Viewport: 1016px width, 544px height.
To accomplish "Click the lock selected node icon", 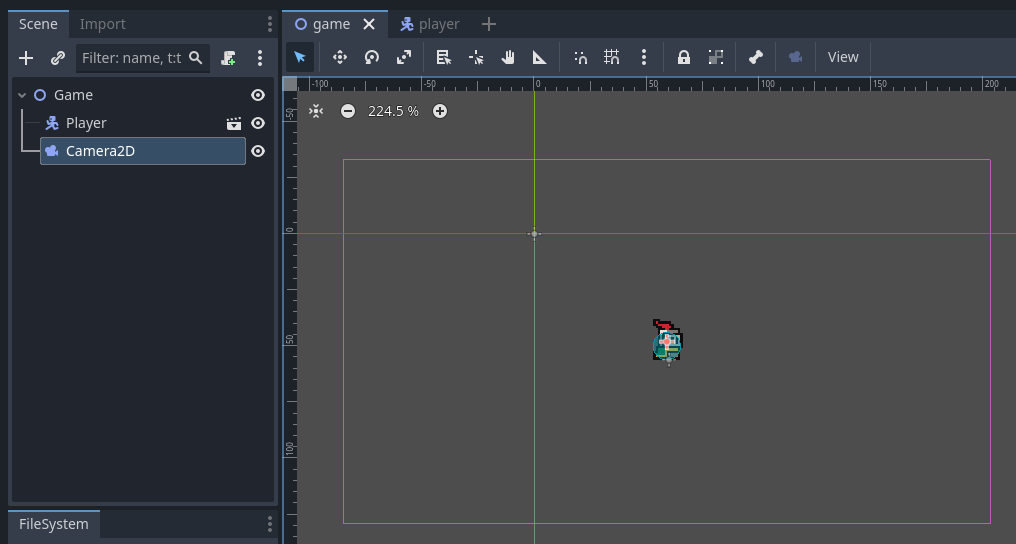I will (684, 57).
